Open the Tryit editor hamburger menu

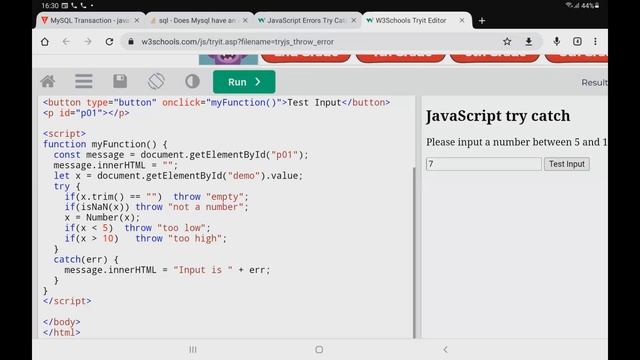[x=84, y=82]
